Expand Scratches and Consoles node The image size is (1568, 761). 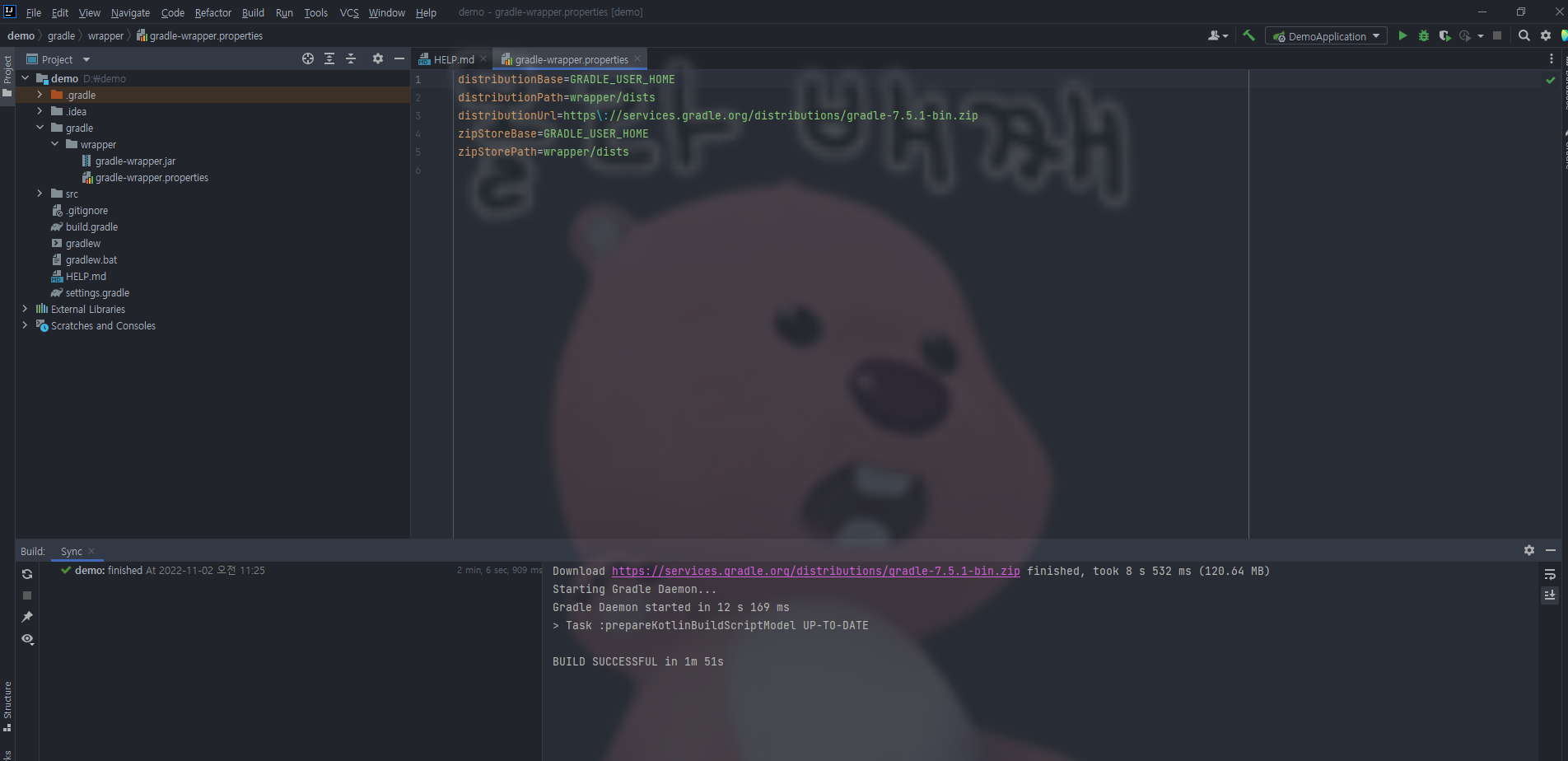[25, 325]
